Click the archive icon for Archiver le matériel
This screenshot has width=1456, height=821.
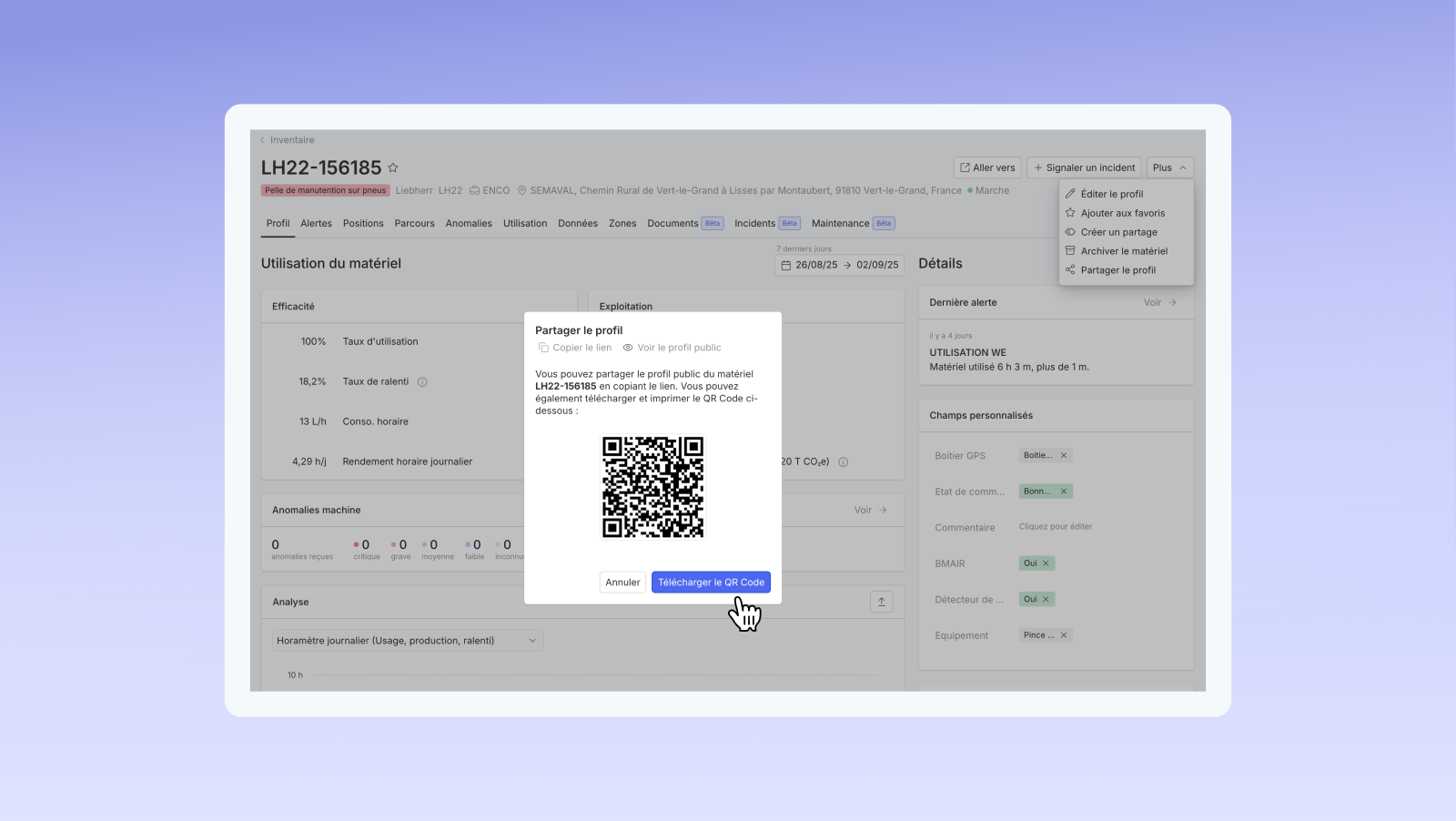(x=1070, y=251)
